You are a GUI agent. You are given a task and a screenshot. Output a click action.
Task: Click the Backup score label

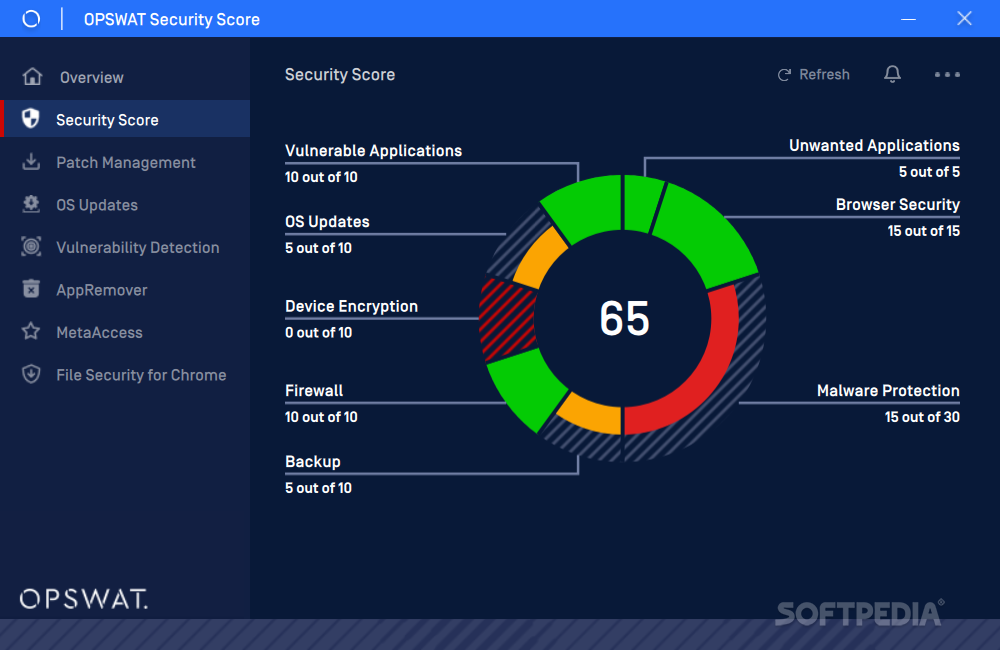pyautogui.click(x=312, y=461)
